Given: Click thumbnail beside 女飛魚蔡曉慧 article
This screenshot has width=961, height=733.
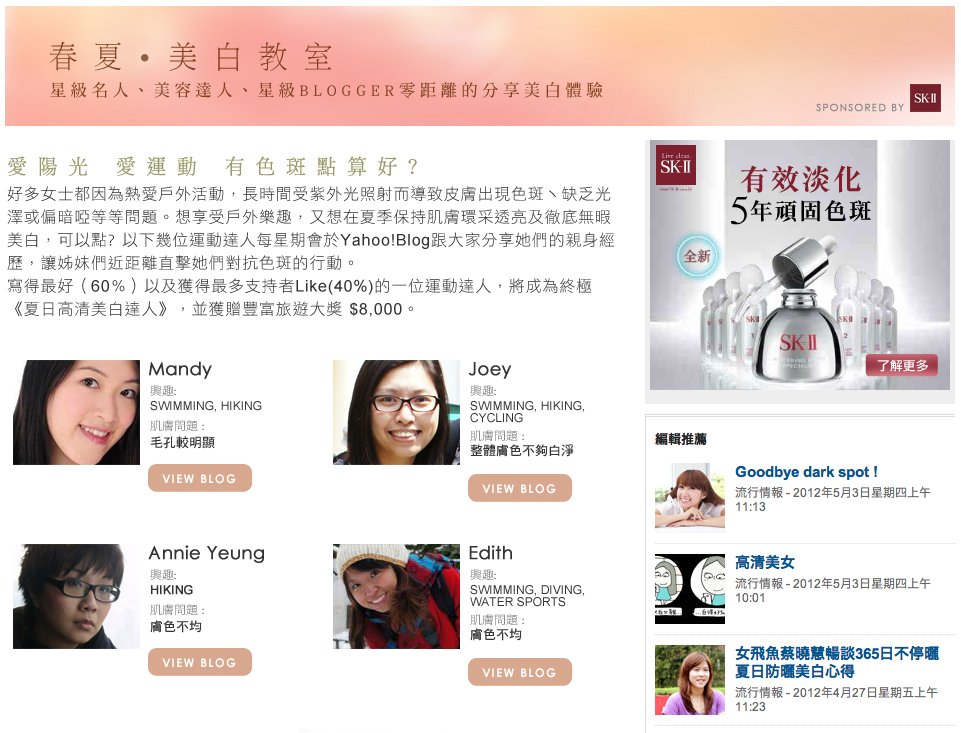Looking at the screenshot, I should click(690, 680).
